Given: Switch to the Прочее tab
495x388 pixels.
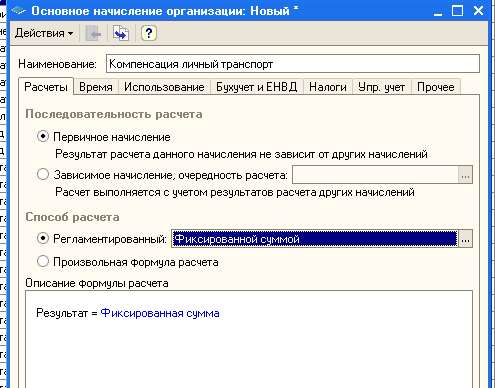Looking at the screenshot, I should tap(436, 87).
